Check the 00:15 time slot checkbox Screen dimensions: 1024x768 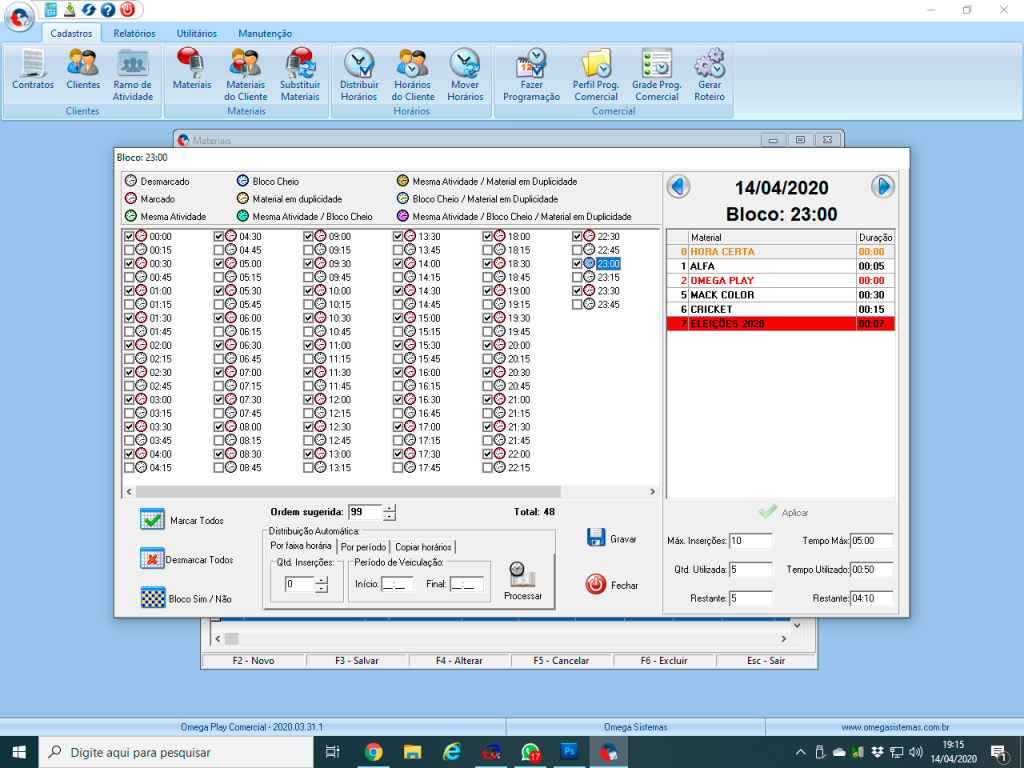pyautogui.click(x=128, y=250)
